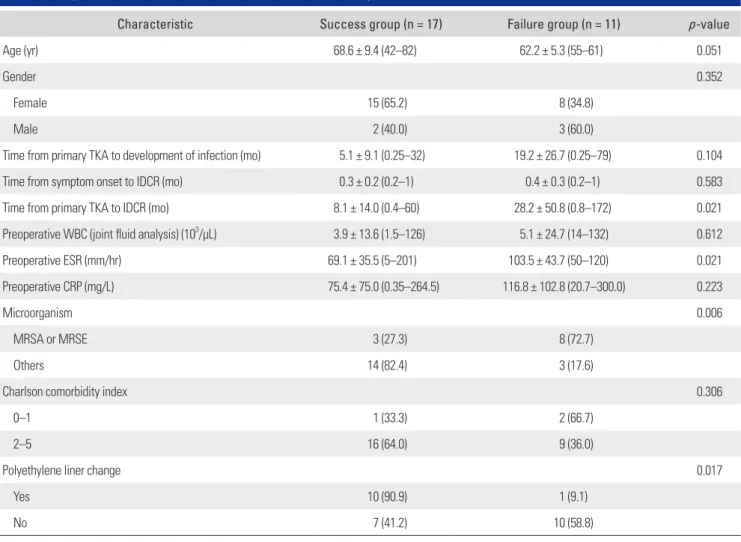Click the 'Polyethylene liner change' label
741x542 pixels.
click(x=61, y=471)
